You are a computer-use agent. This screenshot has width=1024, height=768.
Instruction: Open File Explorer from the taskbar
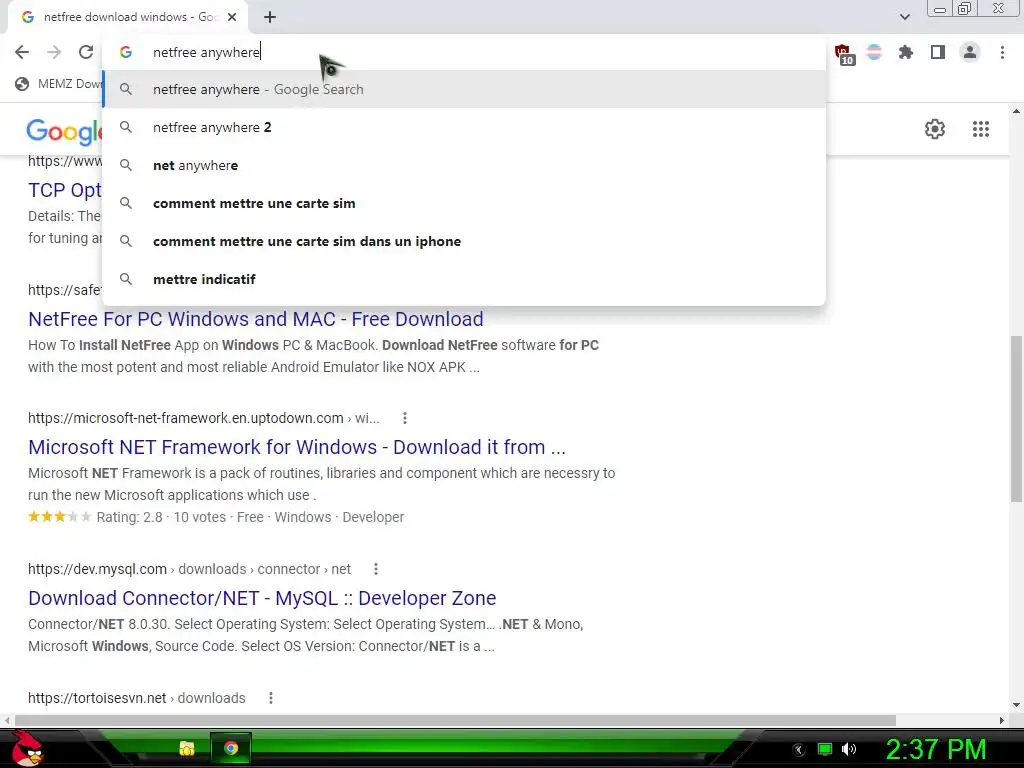click(187, 748)
